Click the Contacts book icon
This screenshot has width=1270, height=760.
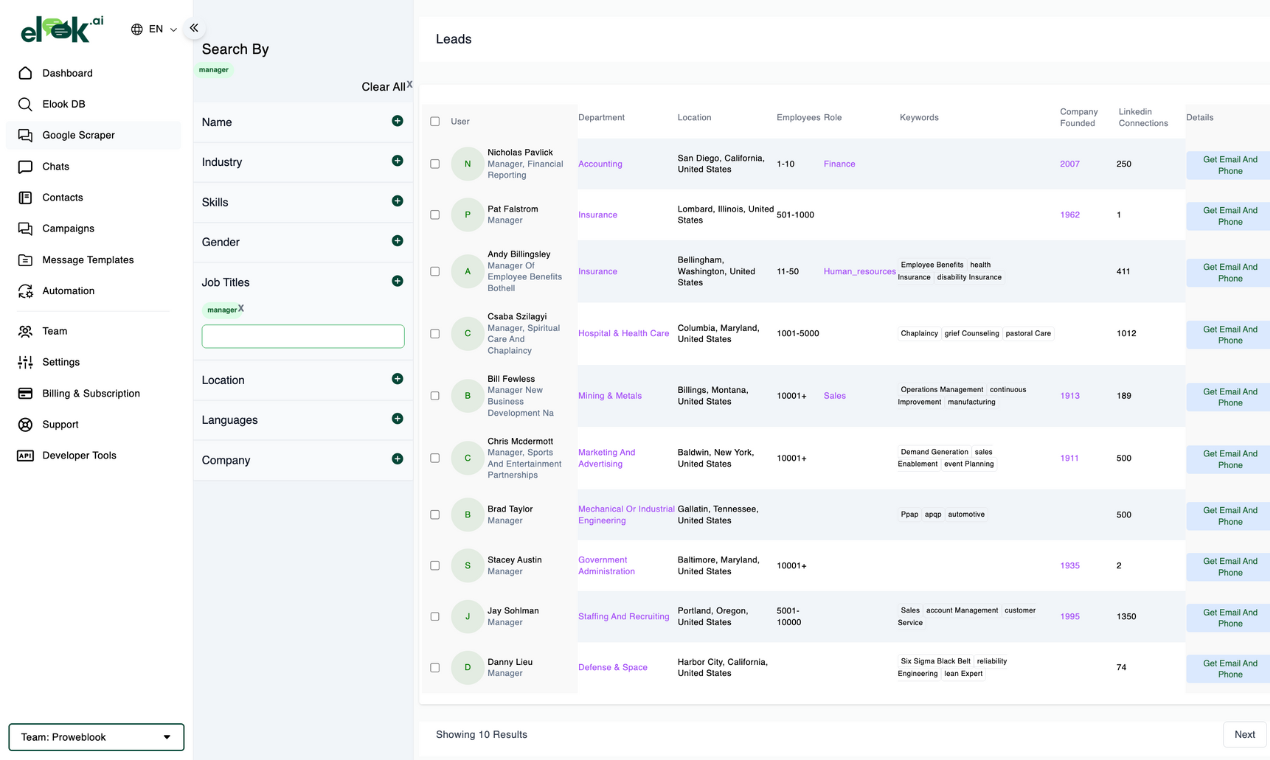click(25, 197)
